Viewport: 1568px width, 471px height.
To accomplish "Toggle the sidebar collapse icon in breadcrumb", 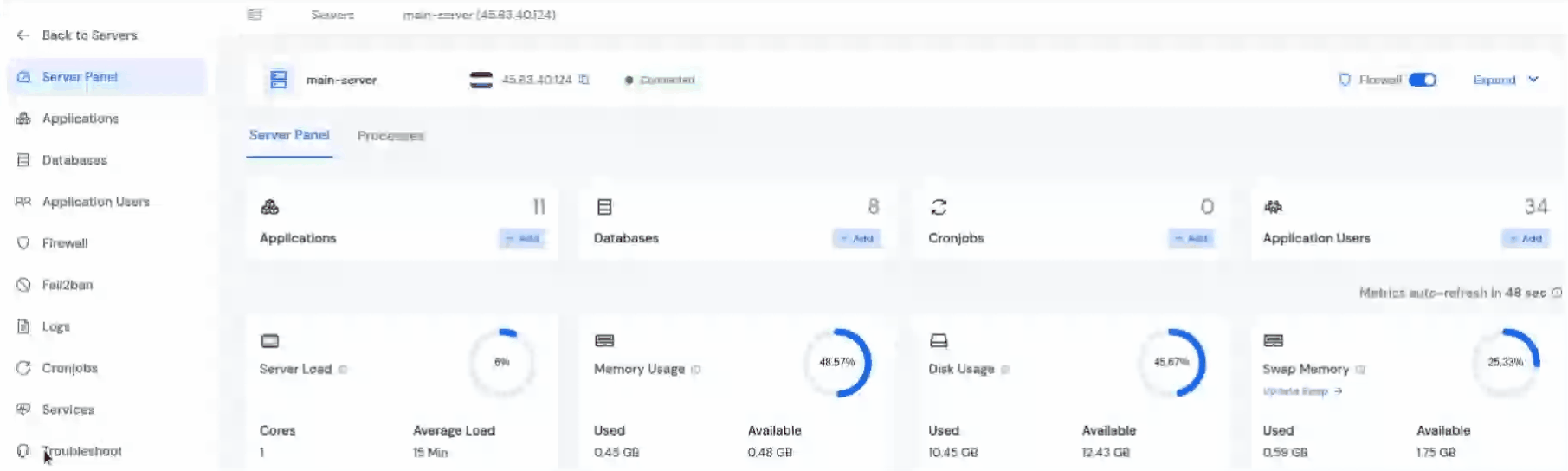I will [x=255, y=15].
